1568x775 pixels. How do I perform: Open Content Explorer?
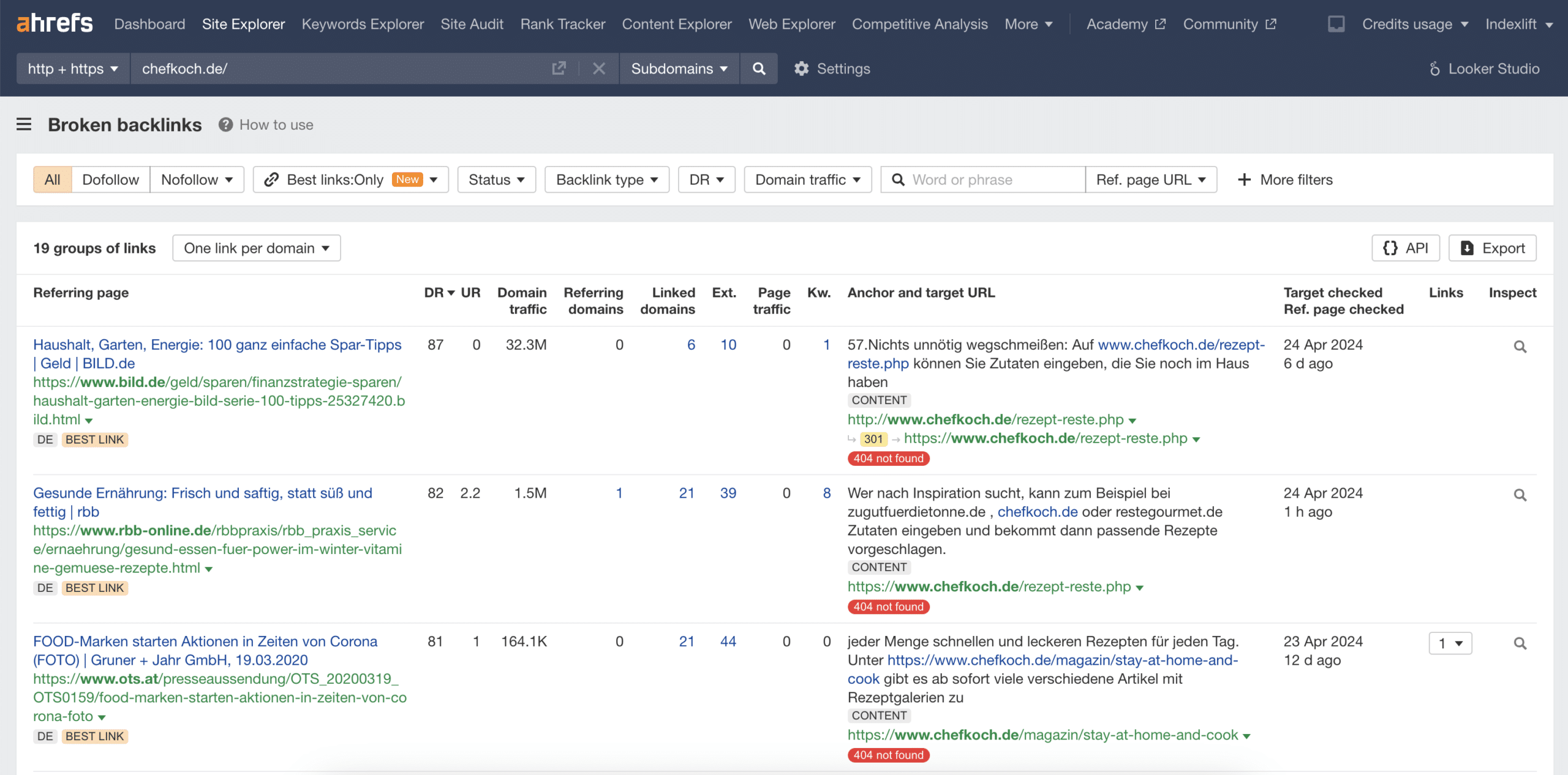pos(677,24)
